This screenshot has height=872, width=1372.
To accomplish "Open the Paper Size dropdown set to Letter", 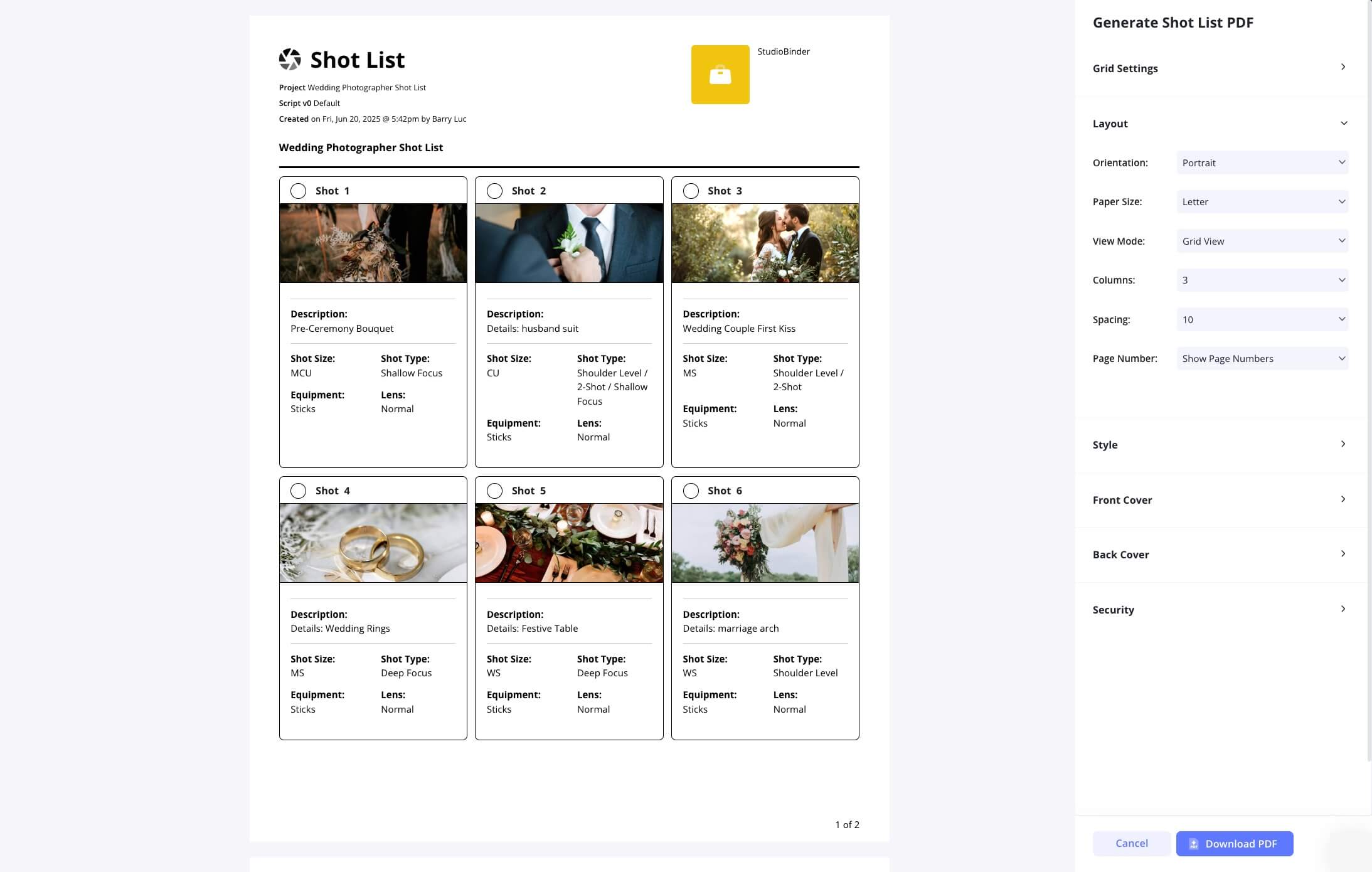I will (x=1262, y=201).
